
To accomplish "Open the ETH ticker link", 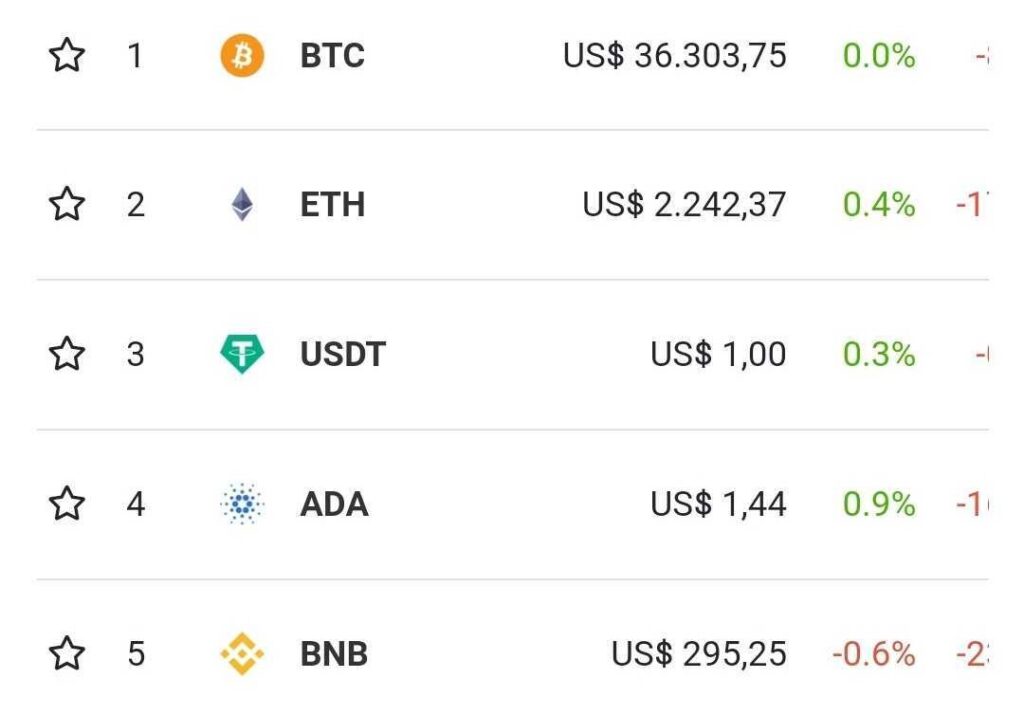I will (x=332, y=205).
